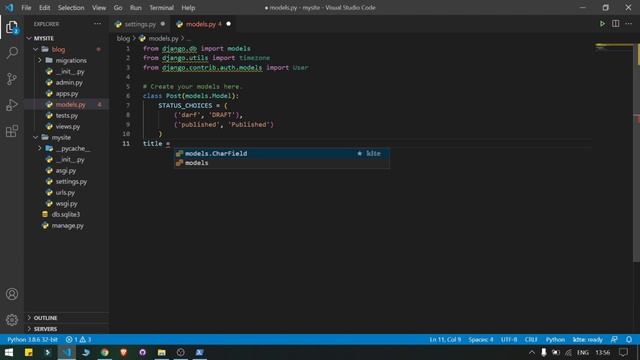Run Python file with play icon
The width and height of the screenshot is (640, 360).
(602, 24)
